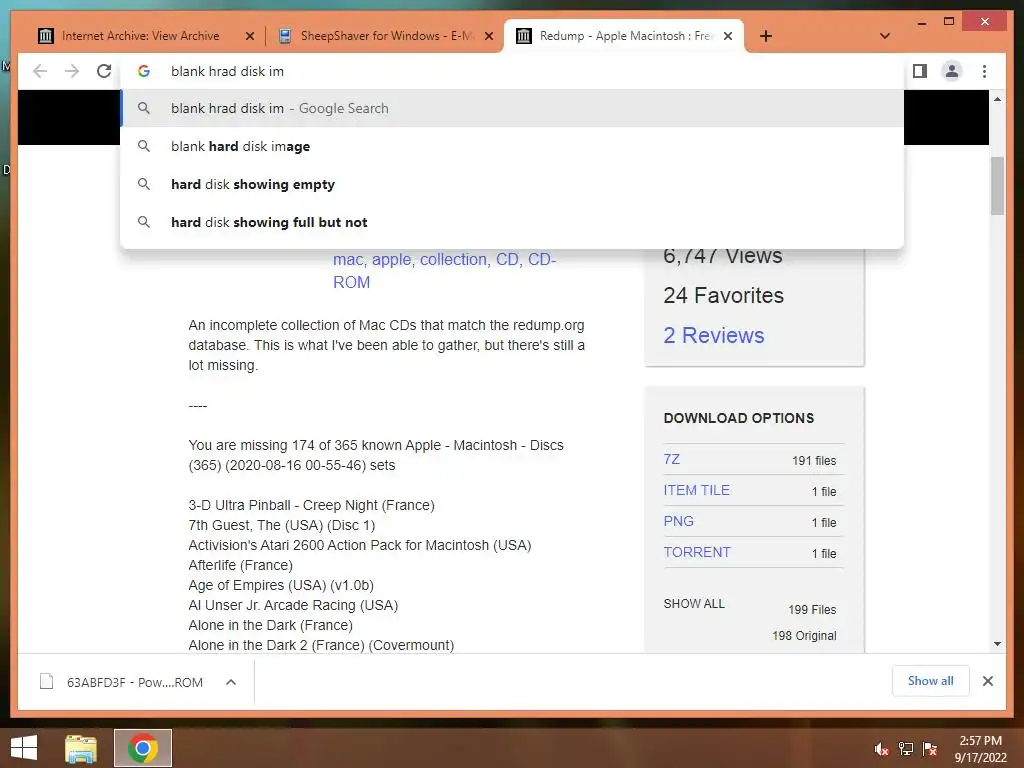Click search icon beside 'hard disk showing full but not'

pos(144,222)
